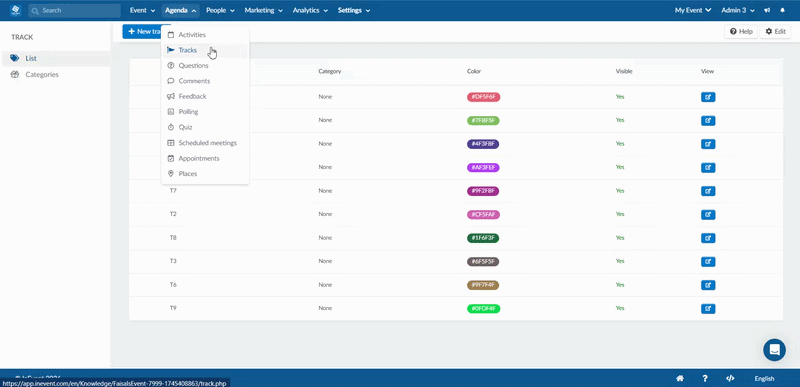Click the #0FDF4F bright green badge

[x=483, y=308]
